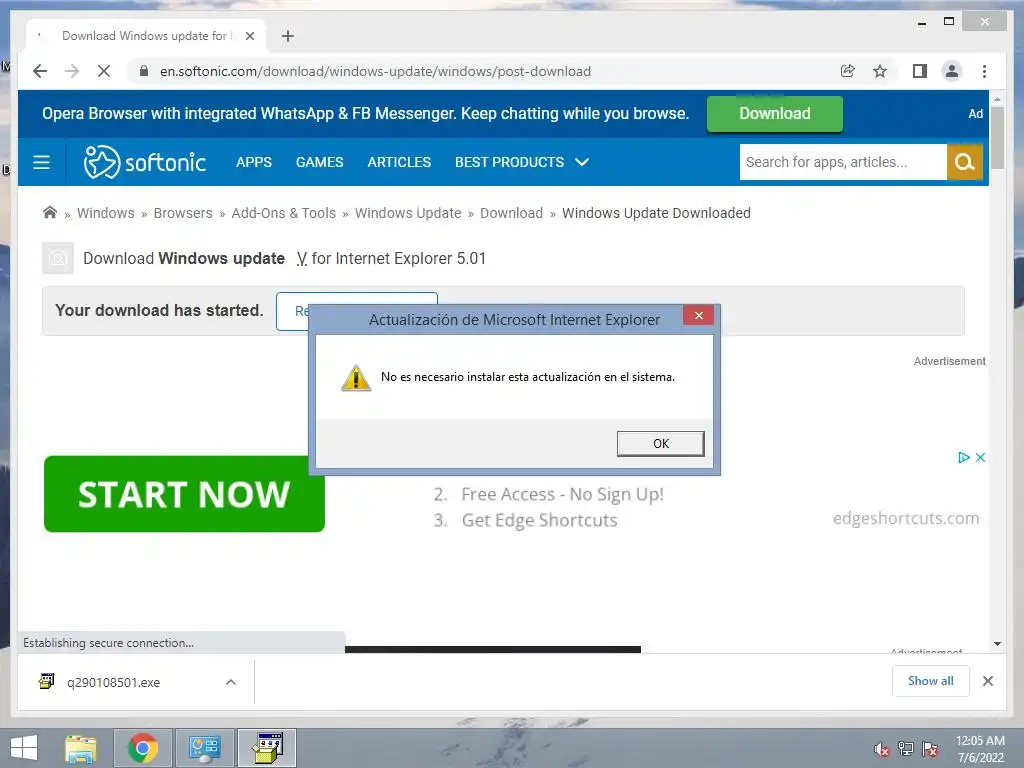The height and width of the screenshot is (768, 1024).
Task: Click the Chrome taskbar icon
Action: click(x=143, y=748)
